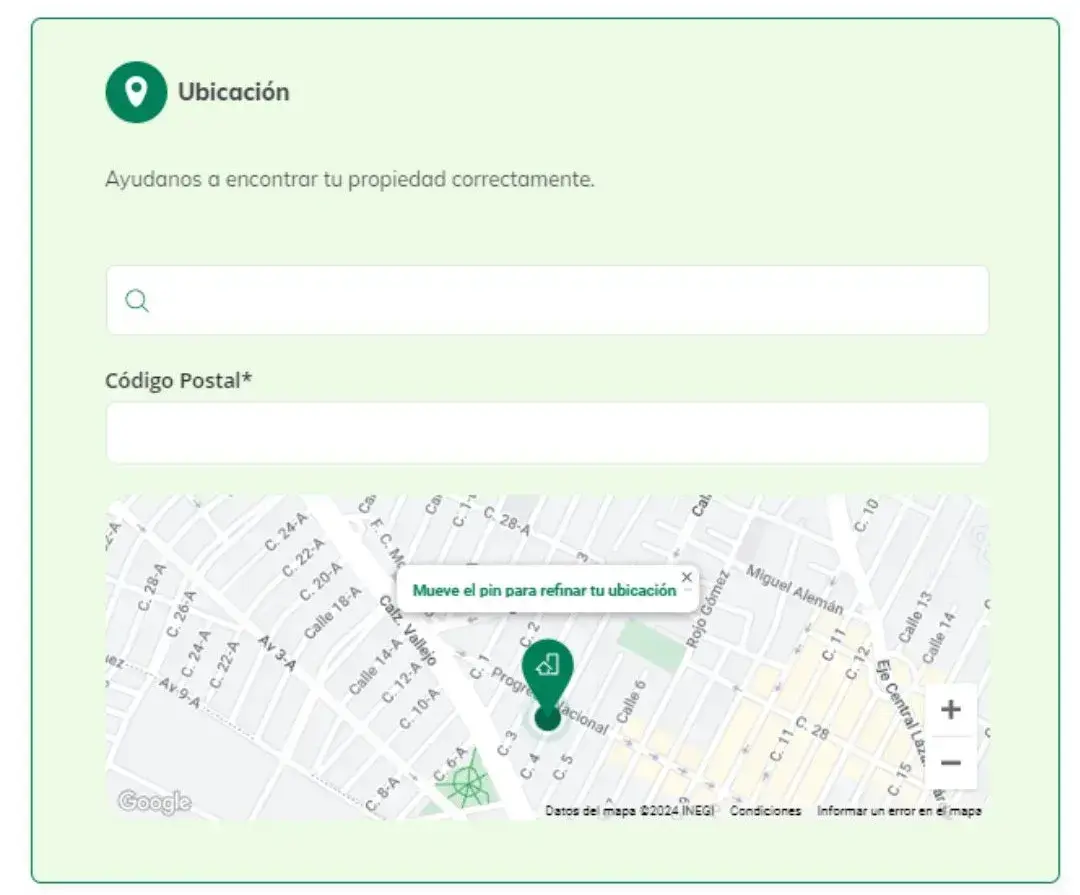Click the green Ubicación location pin icon

(x=135, y=91)
